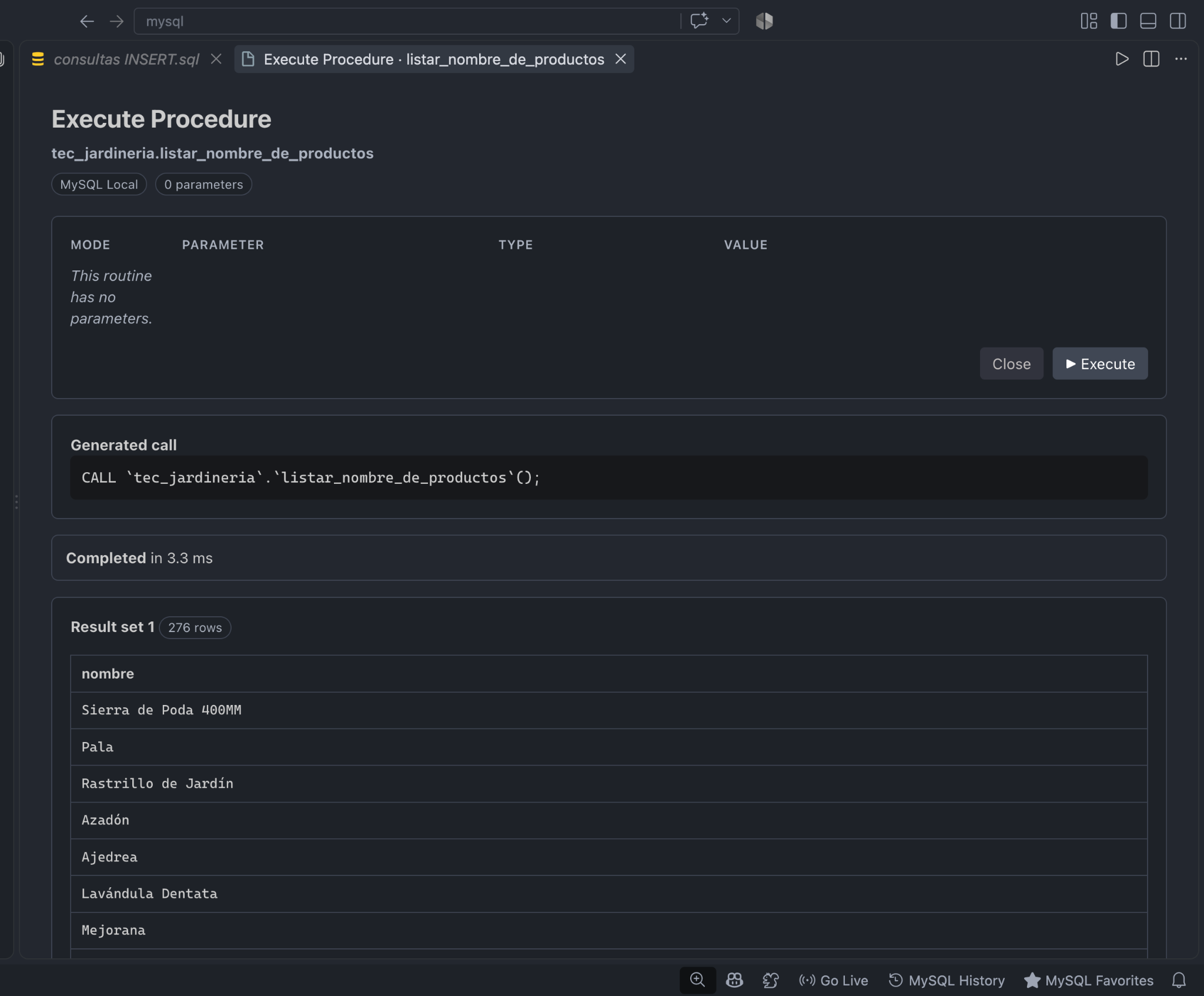The height and width of the screenshot is (996, 1204).
Task: Switch to consultas INSERT.sql tab
Action: click(x=126, y=59)
